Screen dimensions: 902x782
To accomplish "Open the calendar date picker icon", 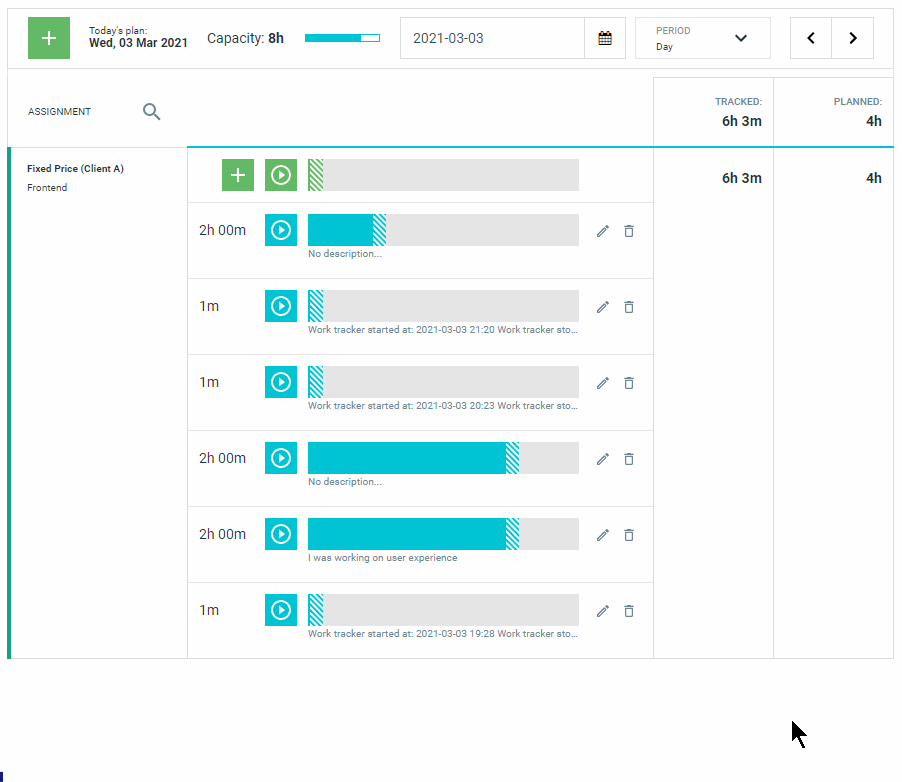I will tap(605, 38).
